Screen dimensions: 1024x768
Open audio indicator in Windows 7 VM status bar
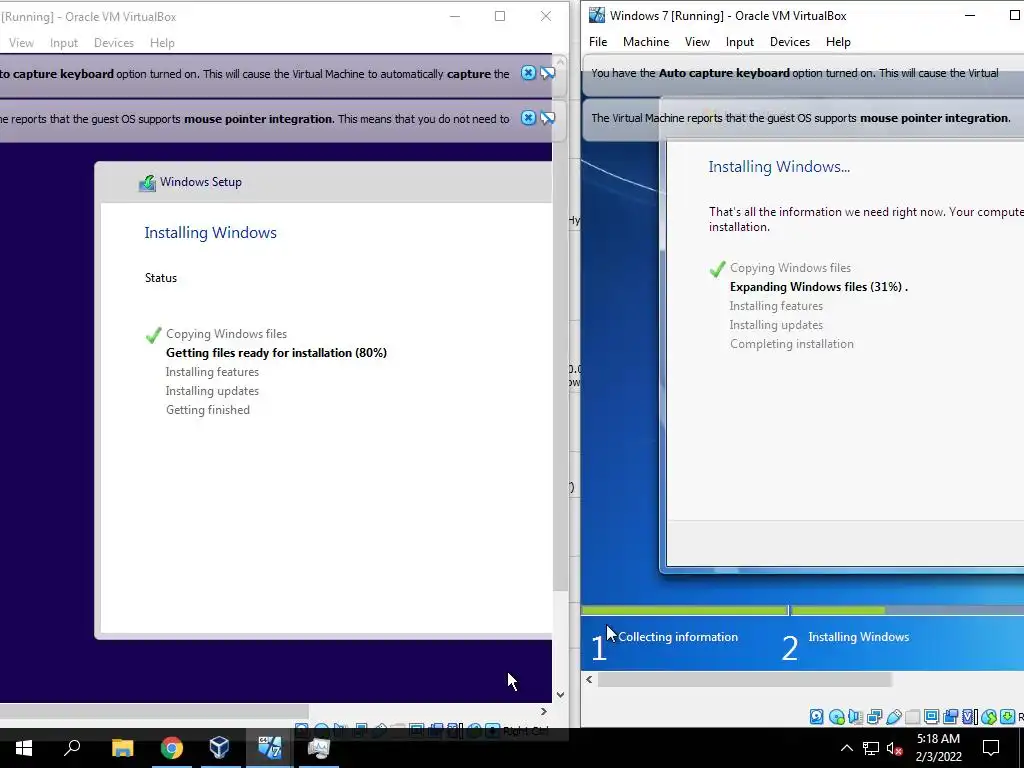tap(855, 717)
